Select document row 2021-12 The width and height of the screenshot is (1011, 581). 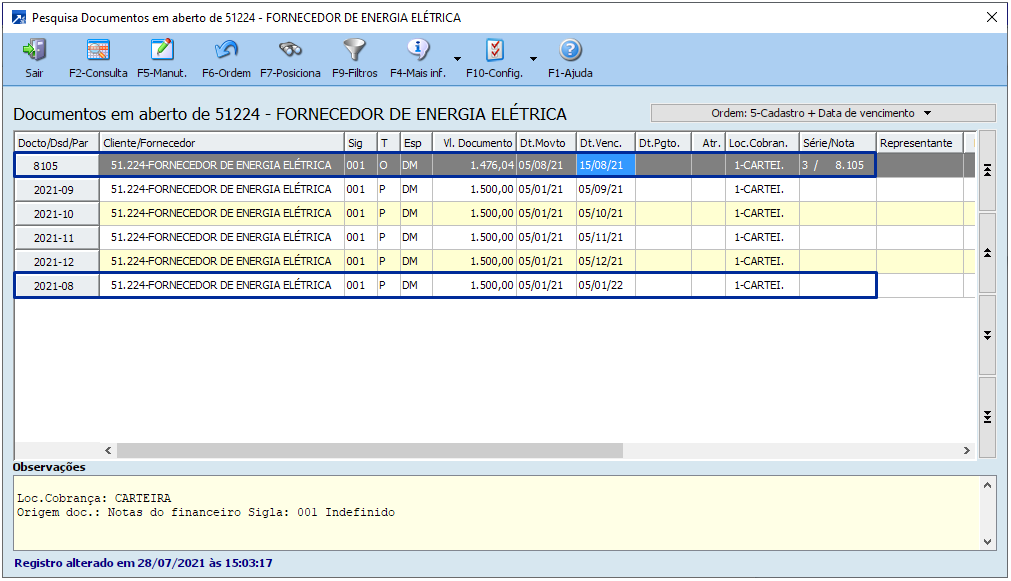click(56, 262)
